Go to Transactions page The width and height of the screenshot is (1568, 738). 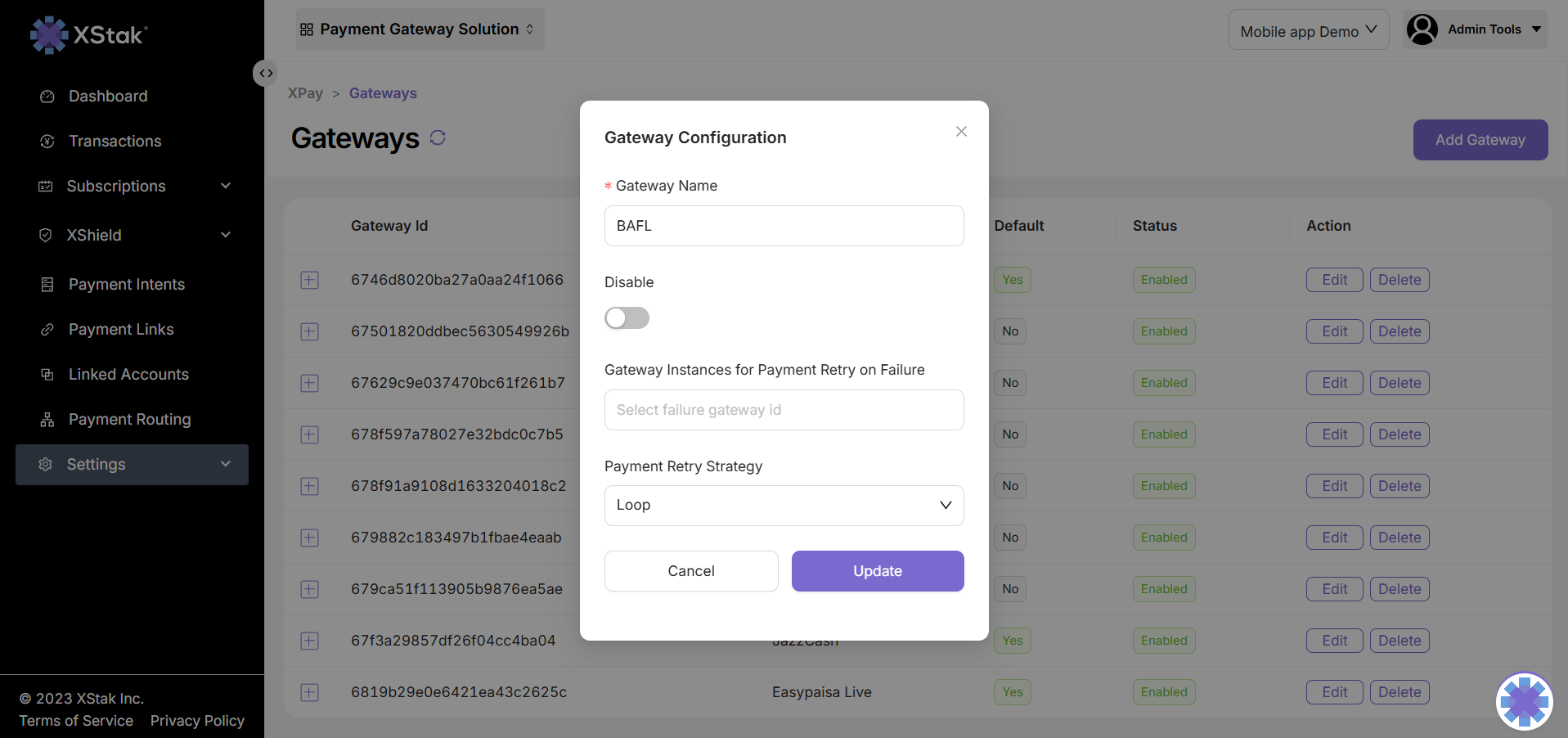tap(115, 142)
